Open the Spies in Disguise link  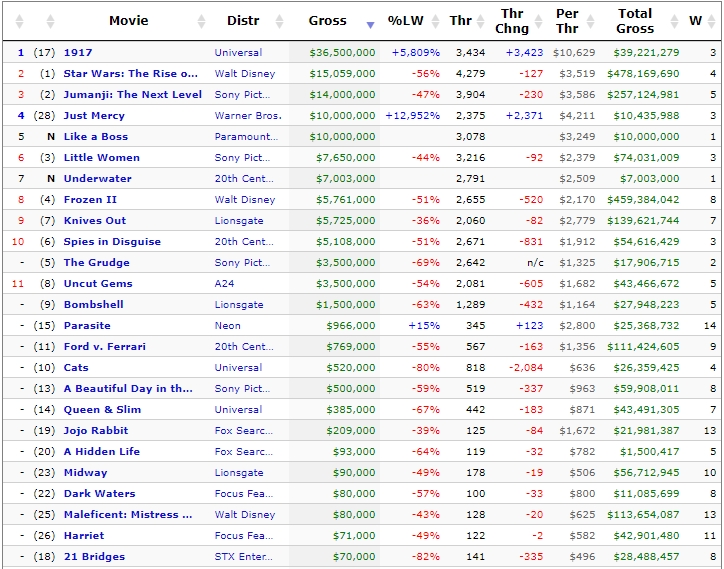[x=112, y=242]
